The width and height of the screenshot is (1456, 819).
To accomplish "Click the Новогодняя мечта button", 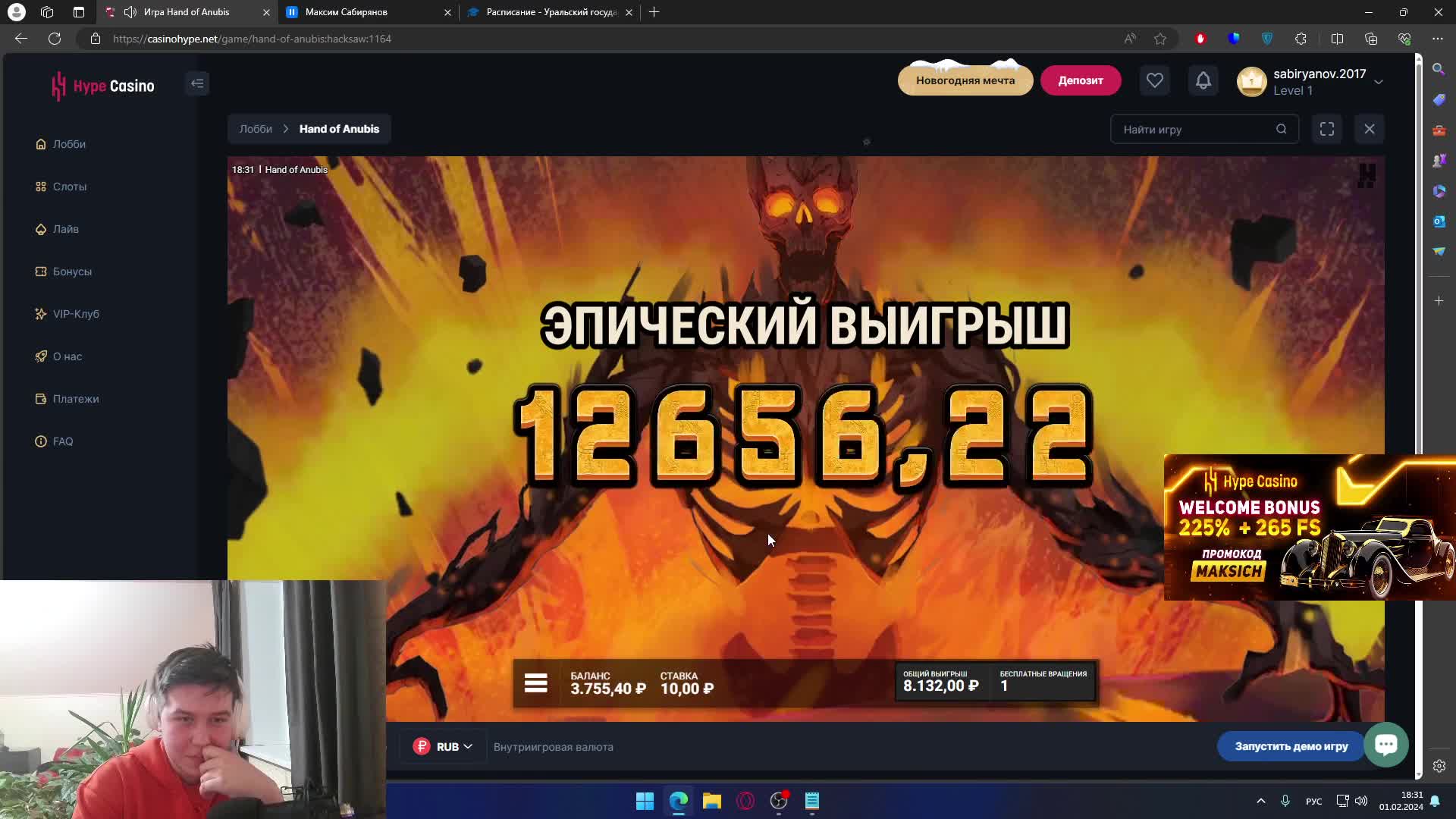I will tap(965, 80).
